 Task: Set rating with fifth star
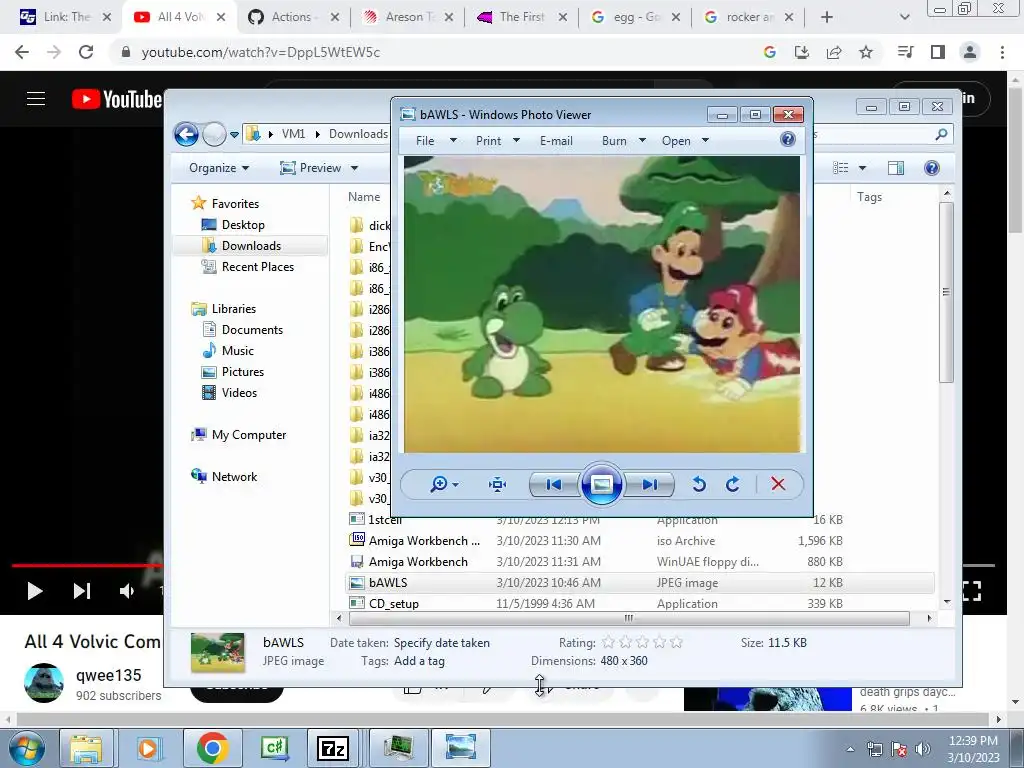point(677,643)
